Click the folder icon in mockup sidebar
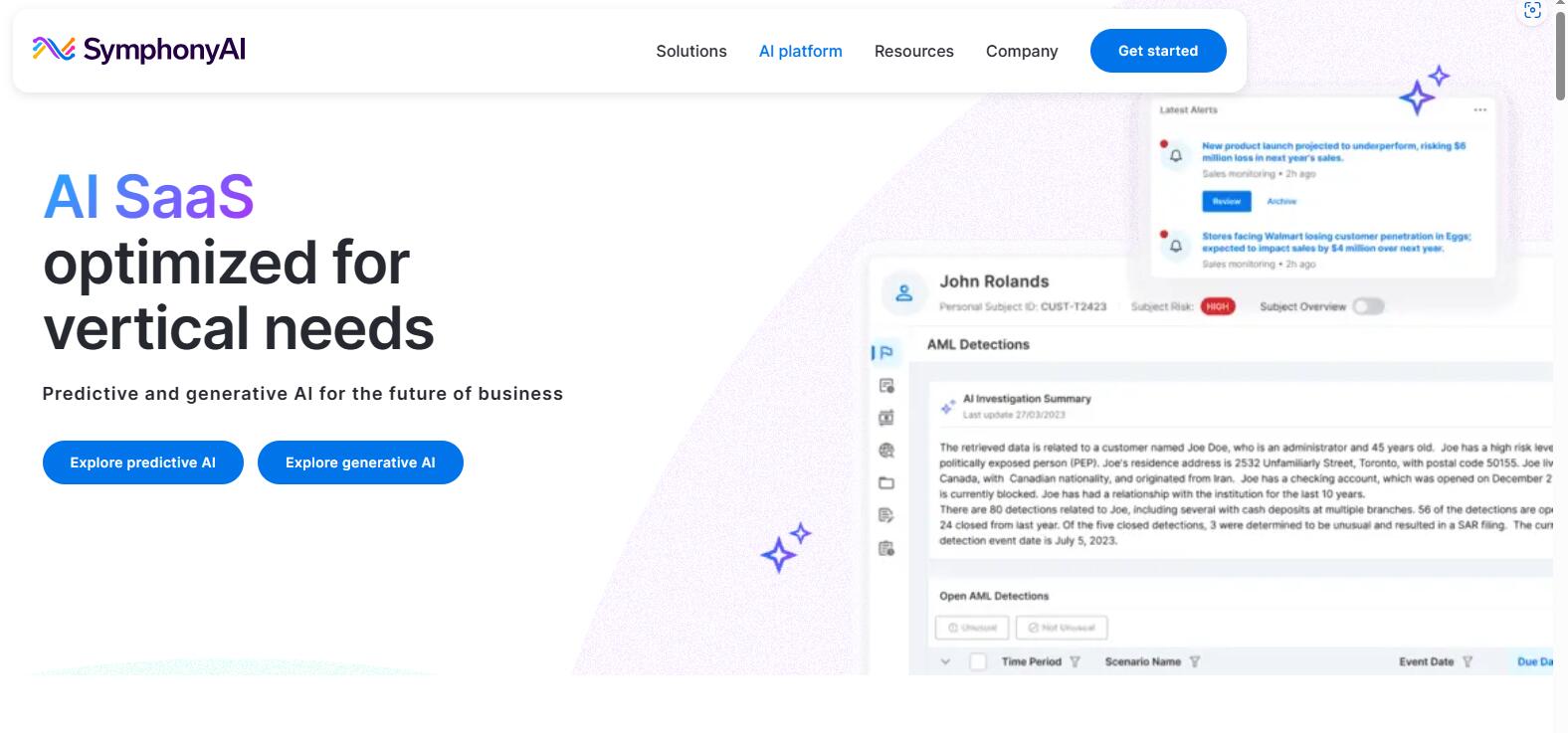 click(886, 483)
